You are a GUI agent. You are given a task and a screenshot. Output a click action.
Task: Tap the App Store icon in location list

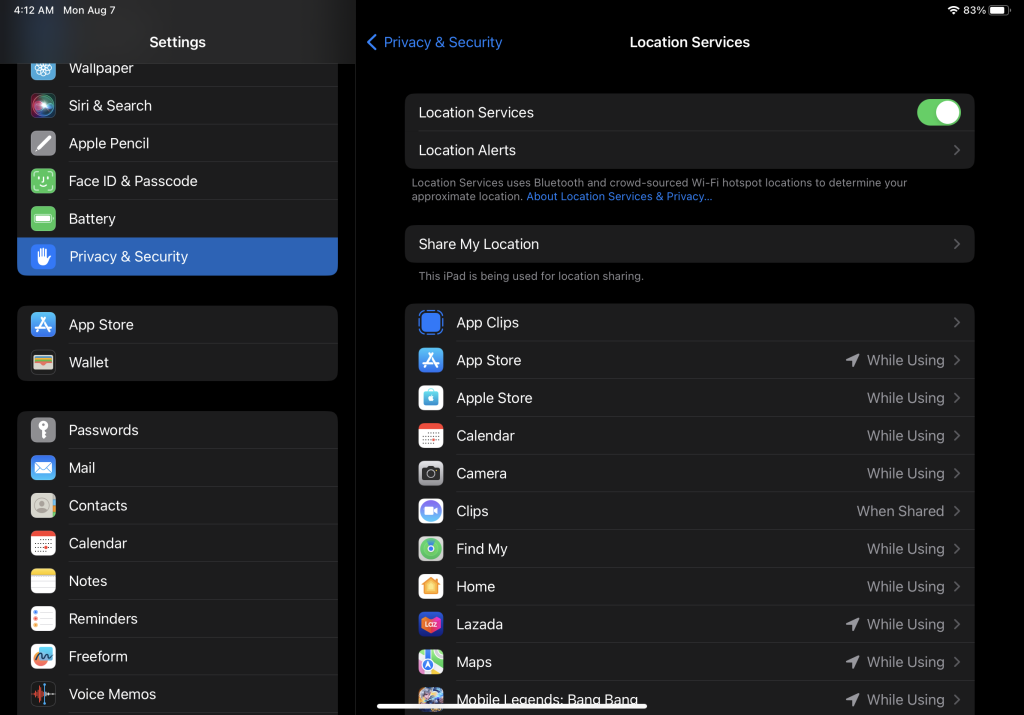431,360
